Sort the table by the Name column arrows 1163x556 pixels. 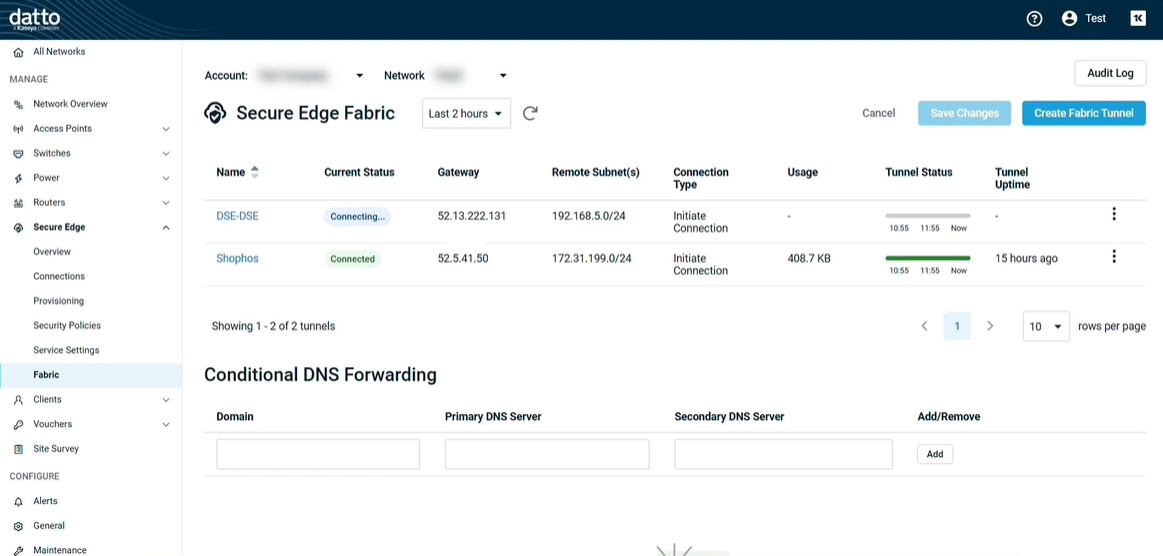click(254, 172)
